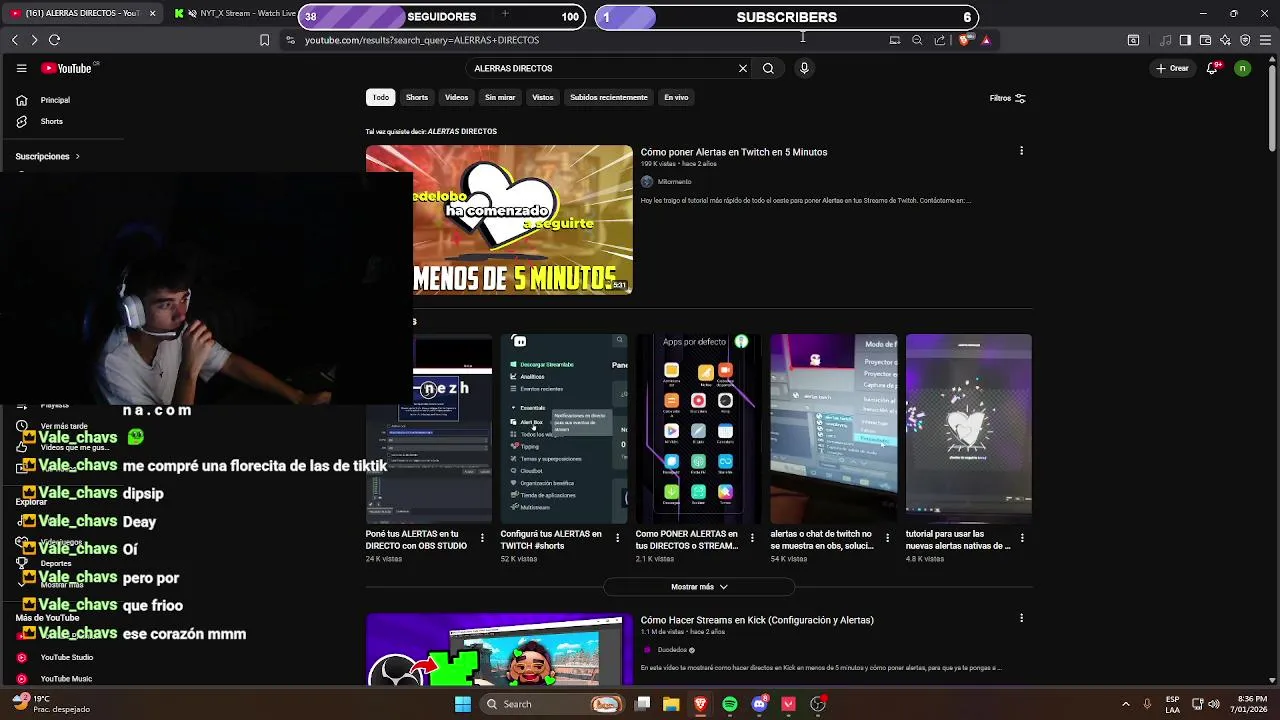Image resolution: width=1280 pixels, height=720 pixels.
Task: Open options for alertas o chat short
Action: point(887,538)
